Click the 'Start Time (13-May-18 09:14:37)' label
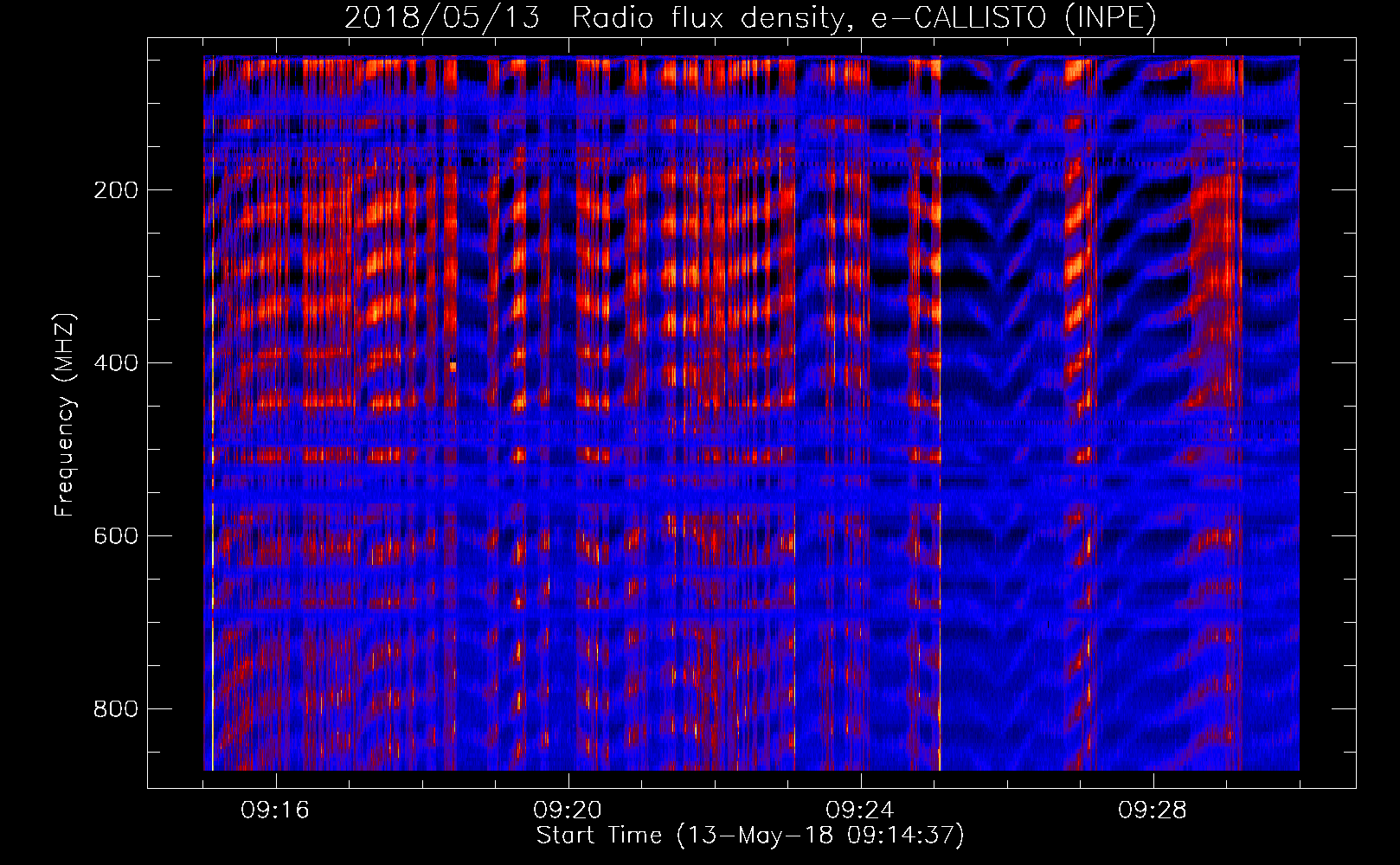The width and height of the screenshot is (1400, 865). click(x=750, y=836)
